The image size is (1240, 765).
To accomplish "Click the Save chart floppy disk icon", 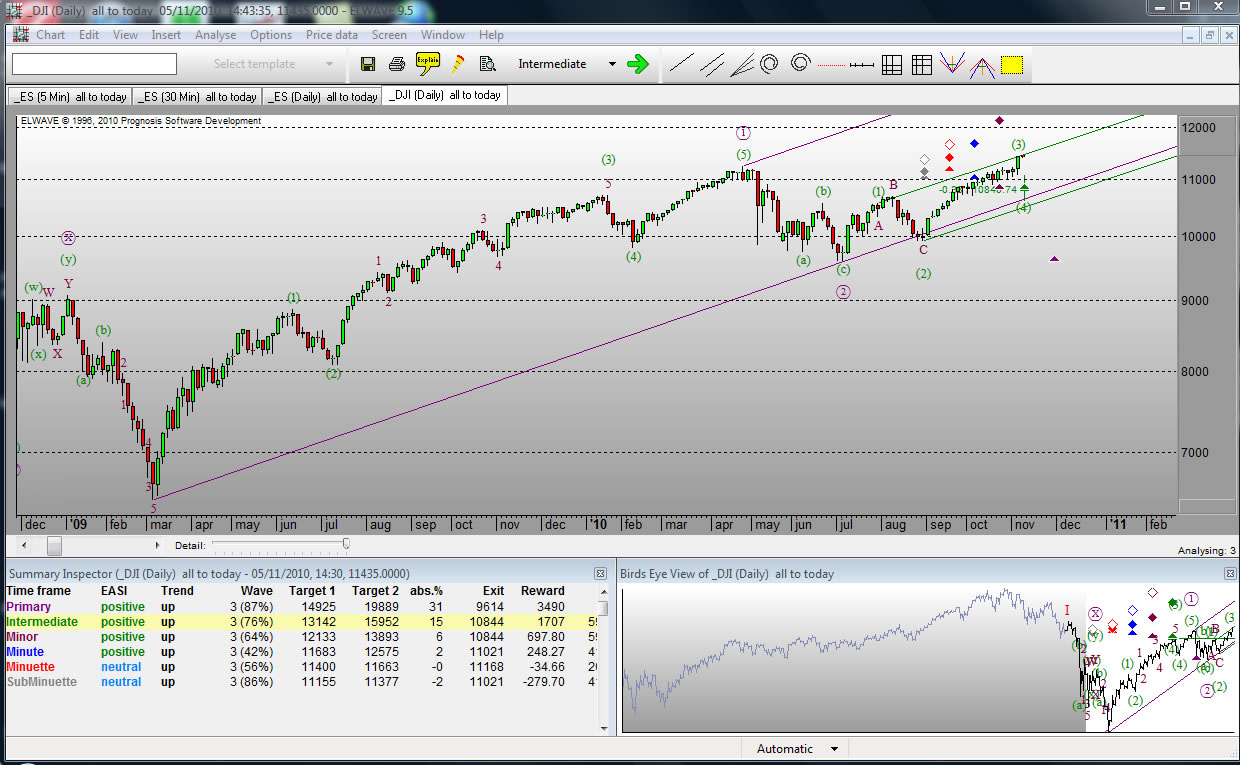I will (x=368, y=64).
